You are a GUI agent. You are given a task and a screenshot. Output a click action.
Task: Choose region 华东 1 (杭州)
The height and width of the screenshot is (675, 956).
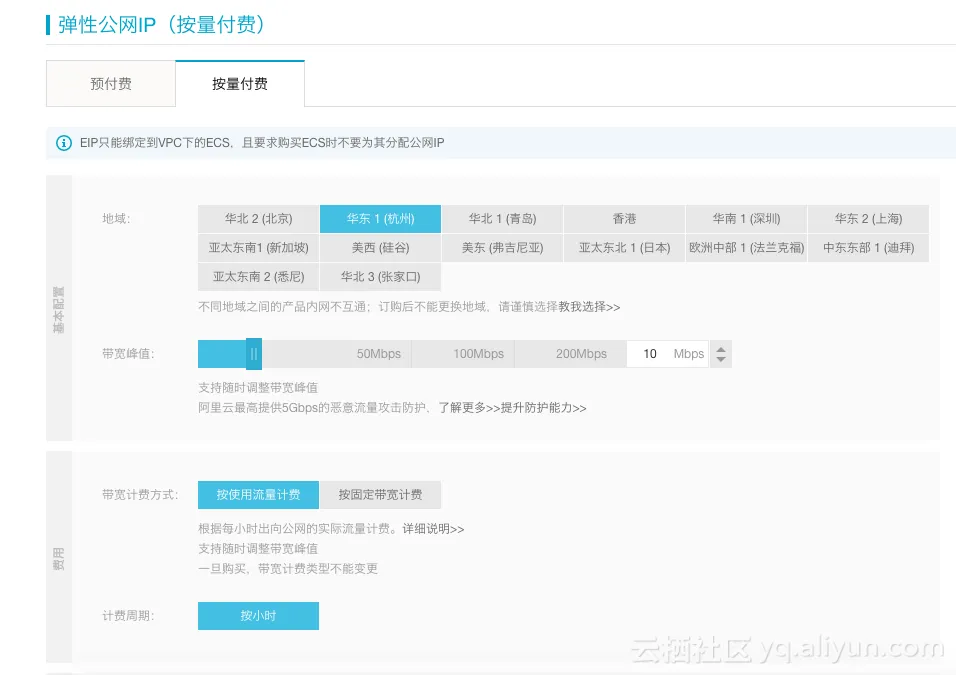coord(380,219)
